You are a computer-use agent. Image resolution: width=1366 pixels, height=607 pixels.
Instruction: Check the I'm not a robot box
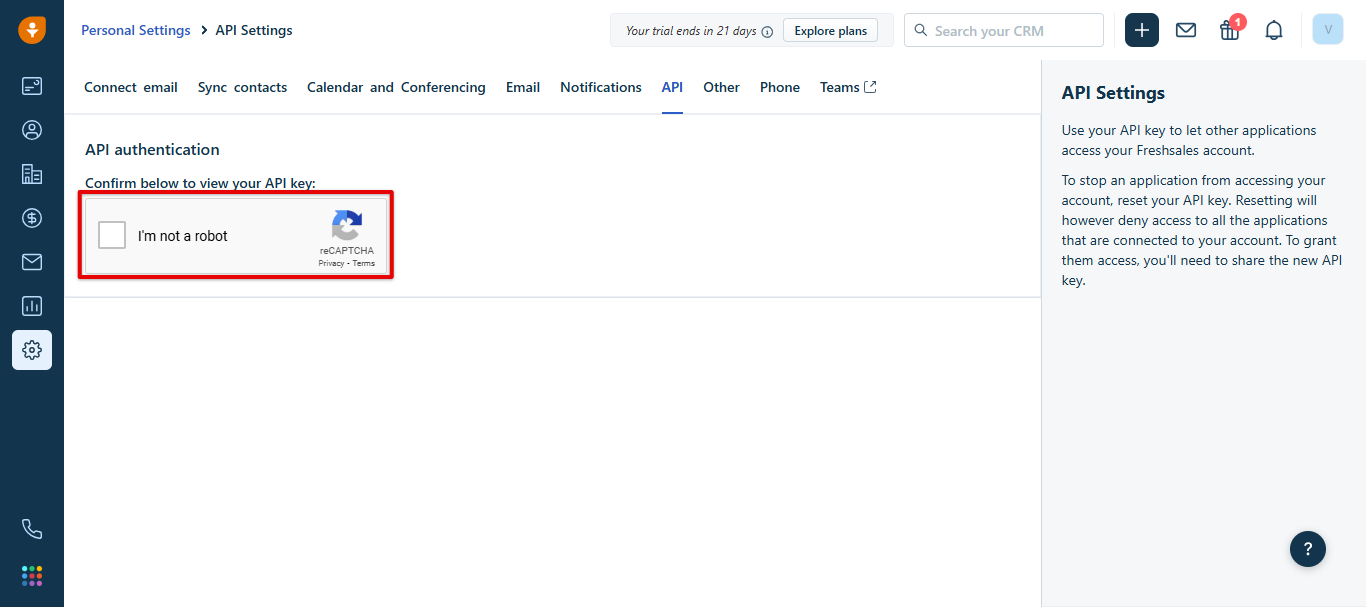(x=112, y=235)
